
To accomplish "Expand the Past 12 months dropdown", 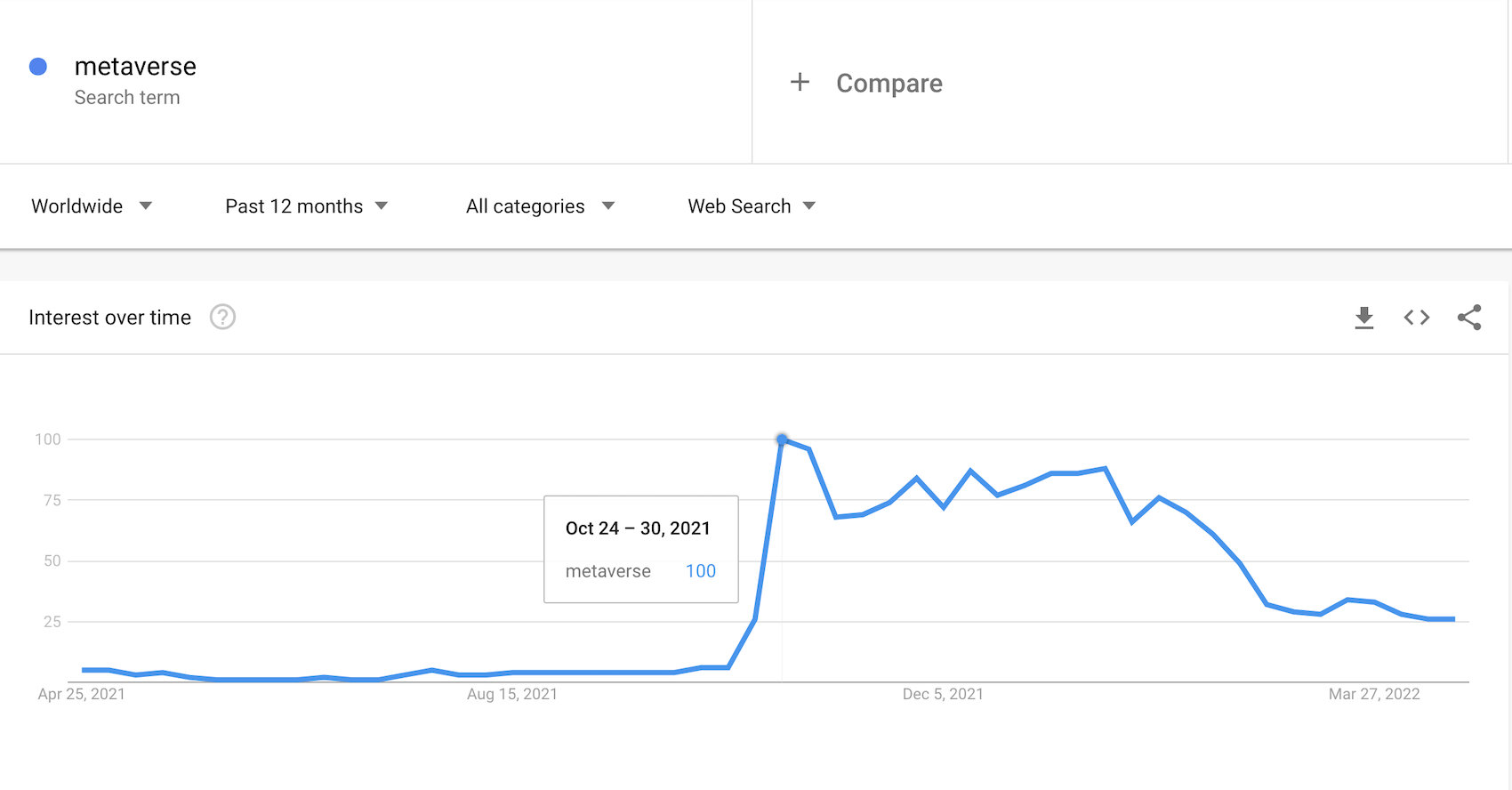I will click(x=306, y=206).
